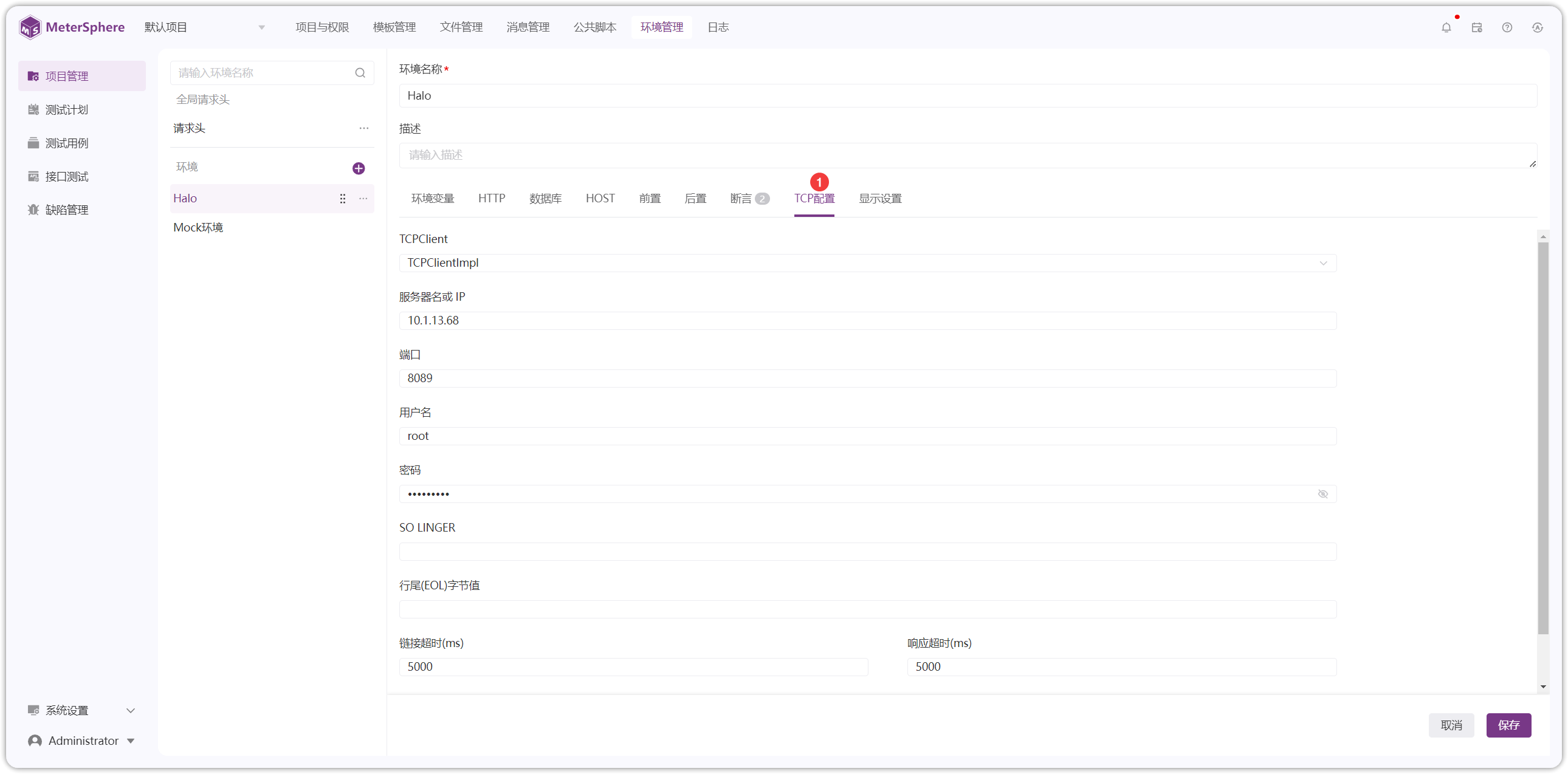Open the task center icon
1568x774 pixels.
click(1477, 27)
